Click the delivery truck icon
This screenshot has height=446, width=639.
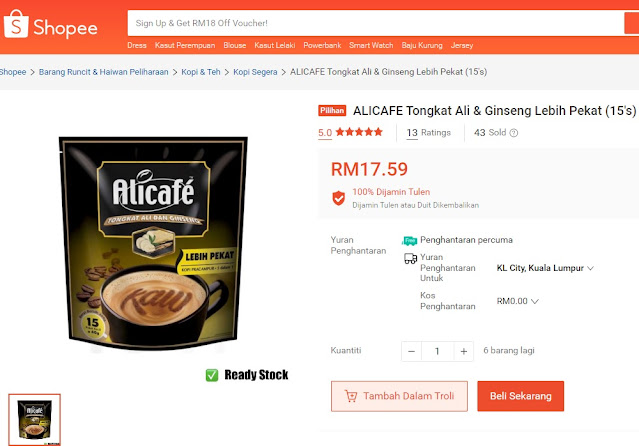[x=410, y=258]
